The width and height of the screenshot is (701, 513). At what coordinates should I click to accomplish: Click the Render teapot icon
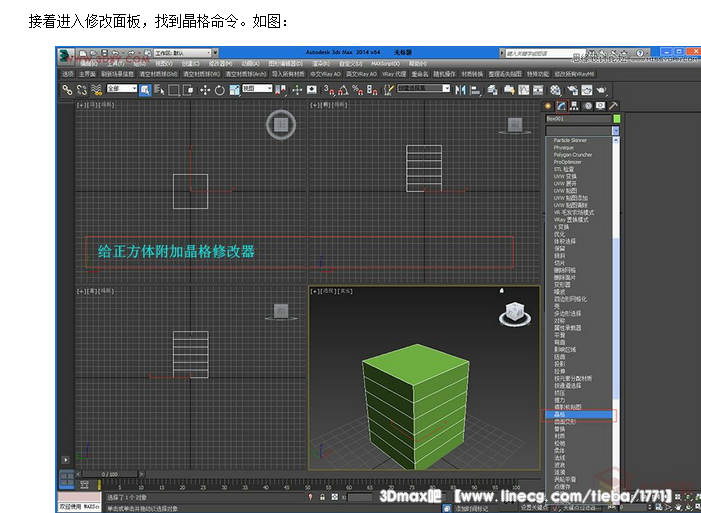[602, 90]
